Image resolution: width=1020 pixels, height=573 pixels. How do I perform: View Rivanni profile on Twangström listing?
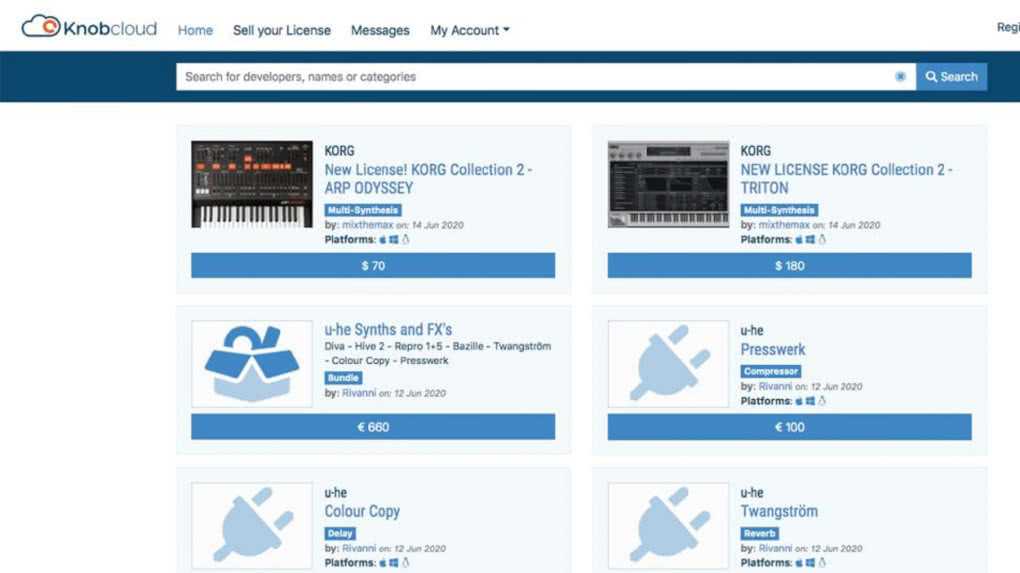[x=775, y=548]
